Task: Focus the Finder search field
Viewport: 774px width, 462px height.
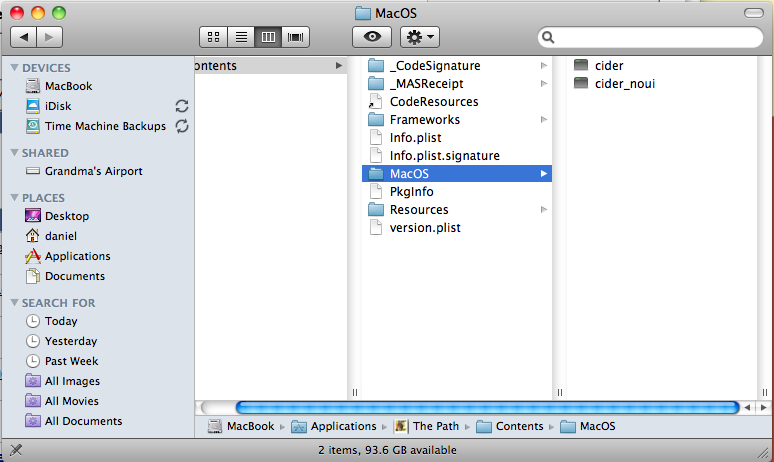Action: pos(650,37)
